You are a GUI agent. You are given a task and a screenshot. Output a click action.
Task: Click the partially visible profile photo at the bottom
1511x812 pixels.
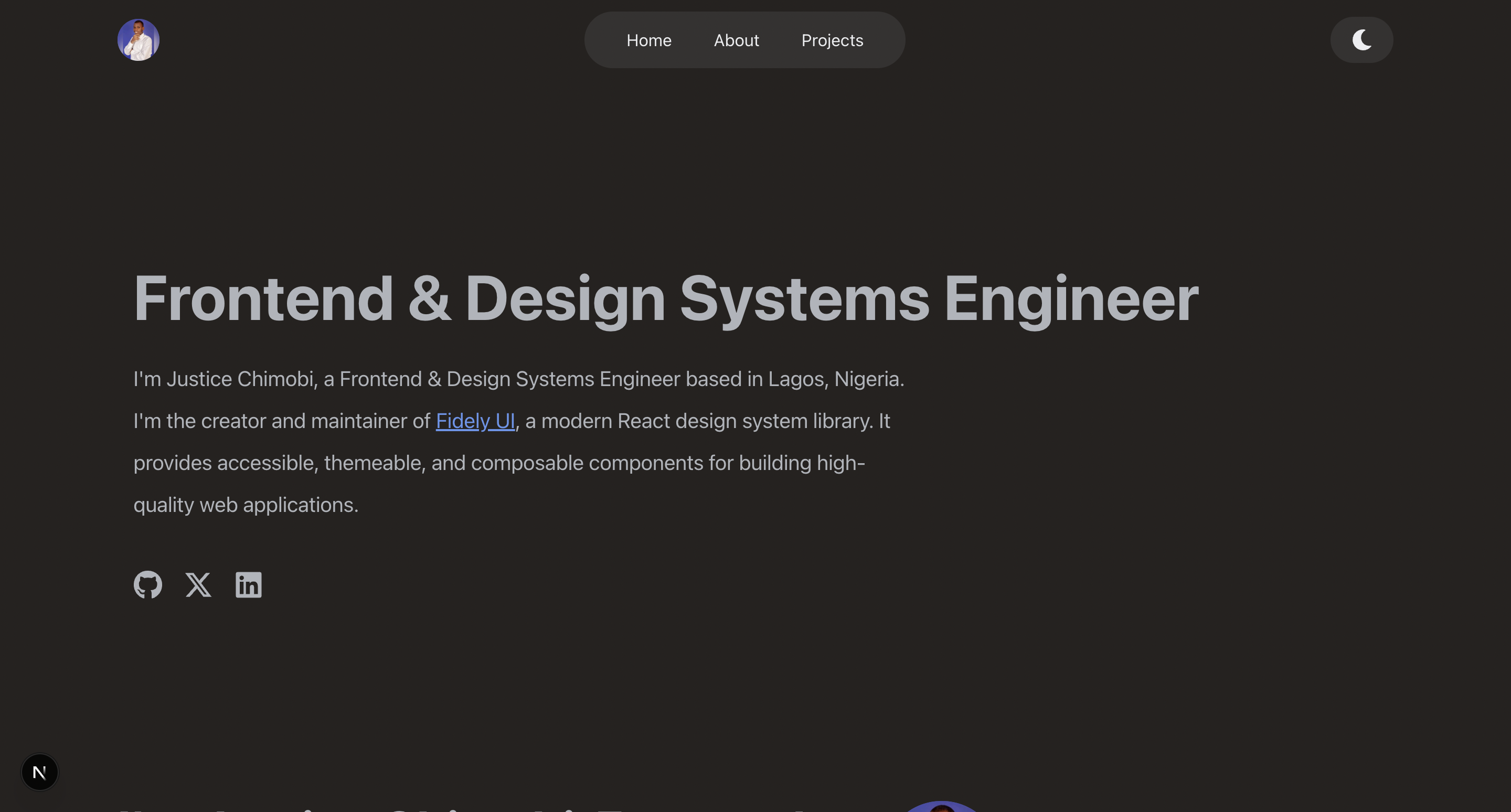tap(942, 807)
